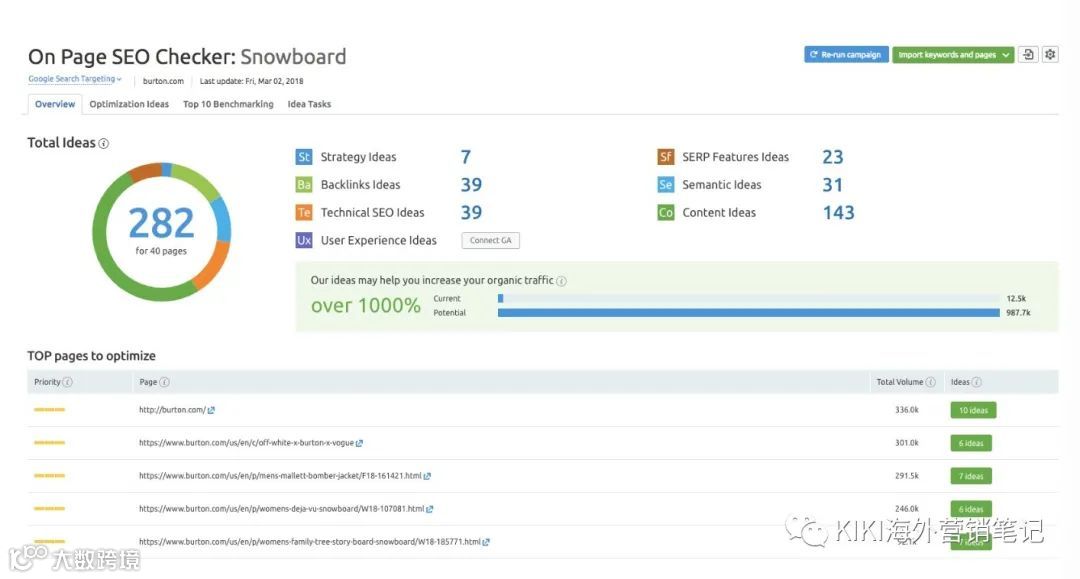Click the Semantic Ideas Se icon
The width and height of the screenshot is (1080, 579).
coord(665,185)
